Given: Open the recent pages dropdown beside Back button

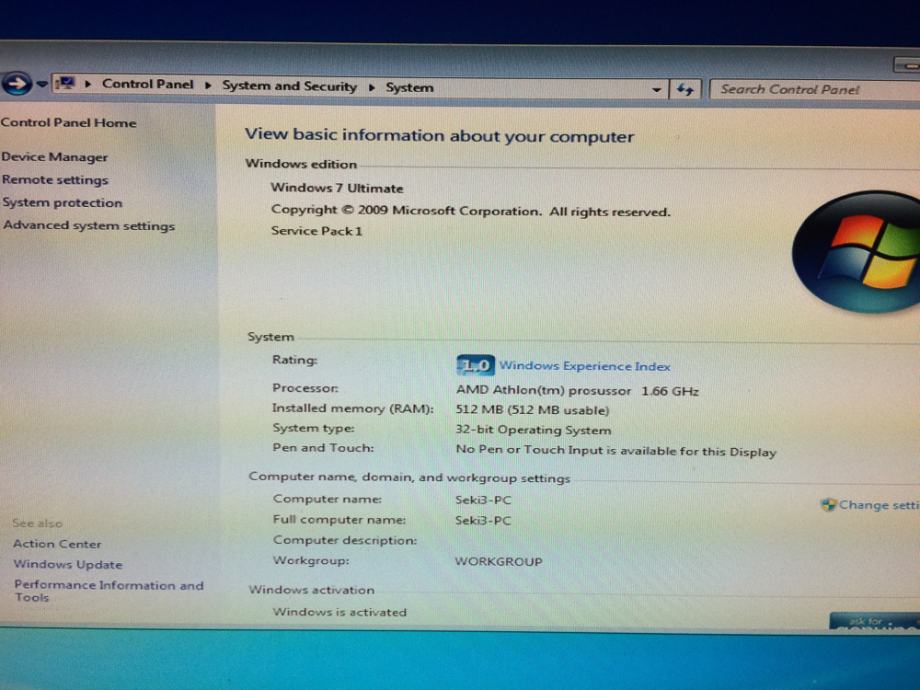Looking at the screenshot, I should point(42,84).
